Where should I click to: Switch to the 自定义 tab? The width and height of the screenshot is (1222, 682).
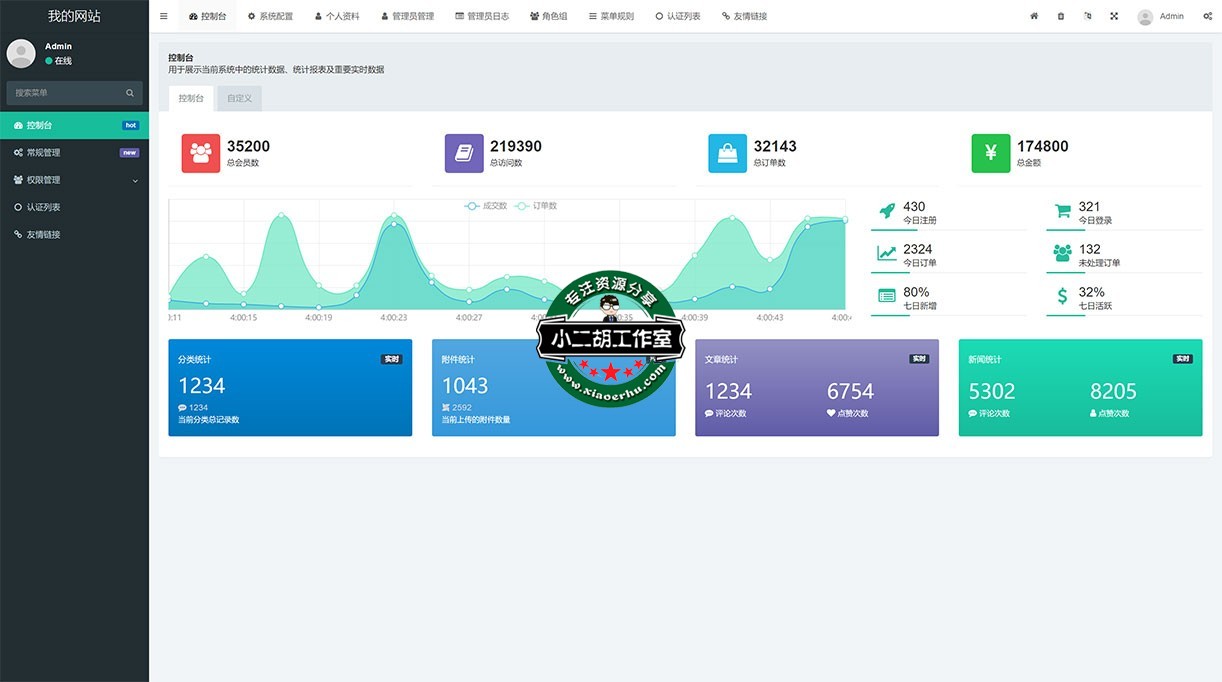pyautogui.click(x=239, y=98)
